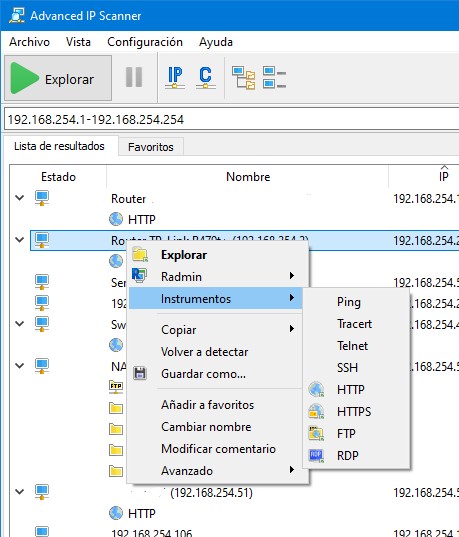This screenshot has width=459, height=537.
Task: Click the computer icon of the NA row
Action: point(42,366)
